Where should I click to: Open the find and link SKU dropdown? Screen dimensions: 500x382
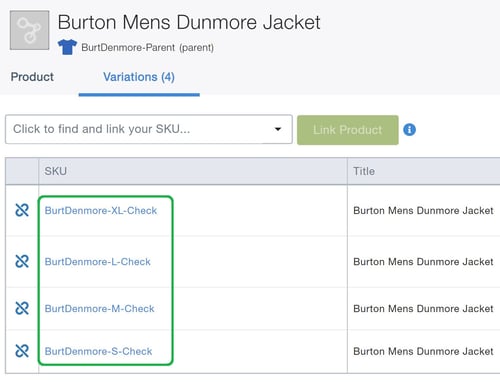coord(149,129)
